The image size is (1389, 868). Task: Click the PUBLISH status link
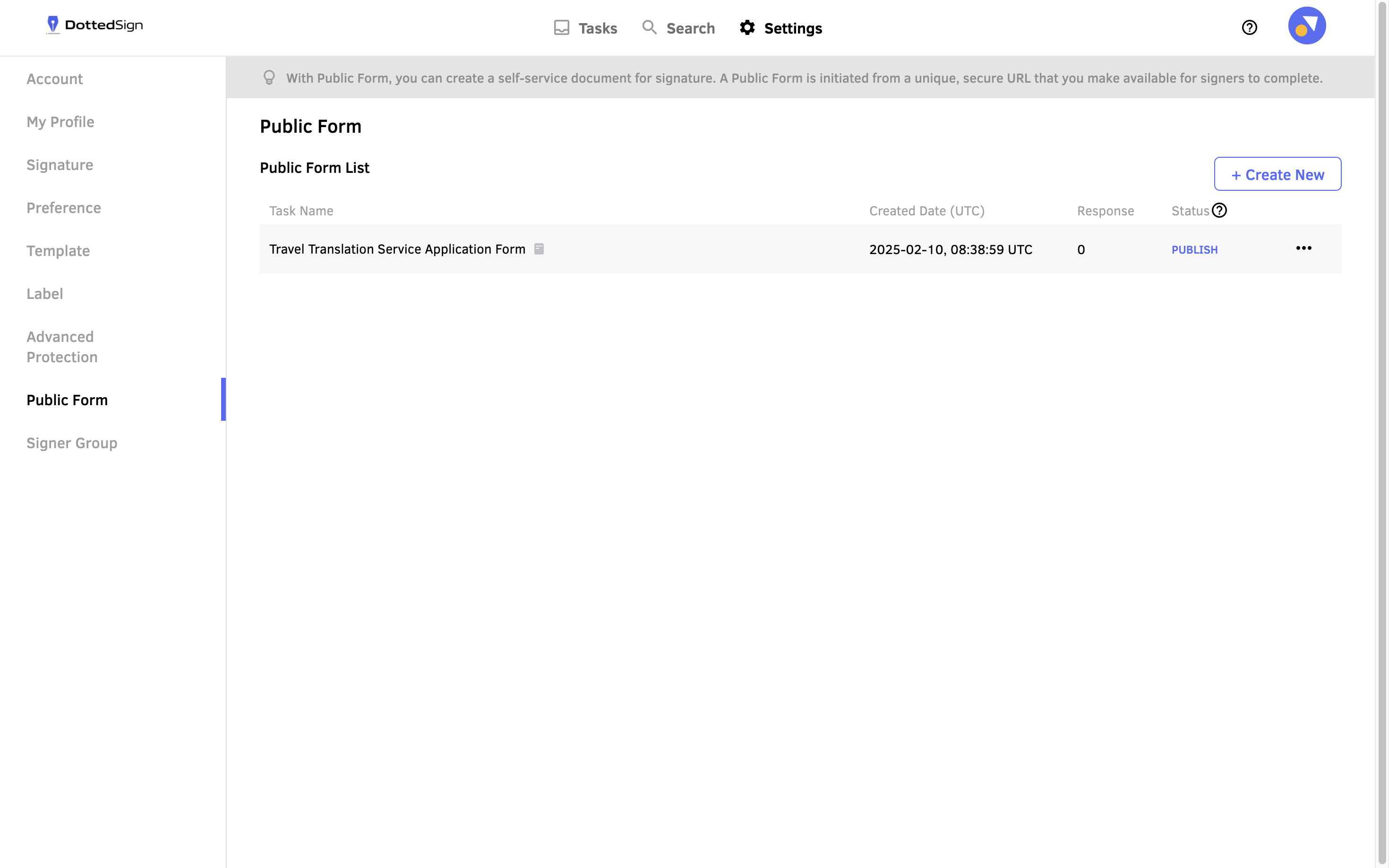click(x=1194, y=250)
